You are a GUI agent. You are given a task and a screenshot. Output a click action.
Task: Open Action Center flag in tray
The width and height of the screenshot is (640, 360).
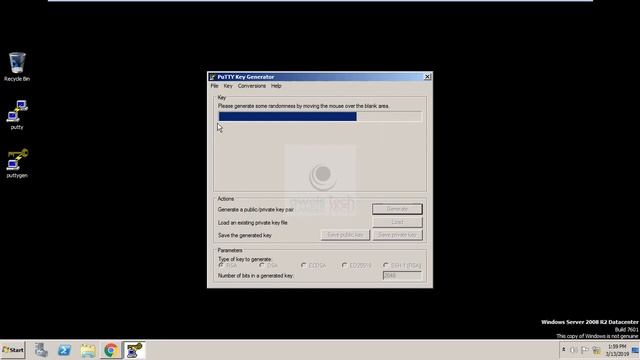(x=585, y=350)
